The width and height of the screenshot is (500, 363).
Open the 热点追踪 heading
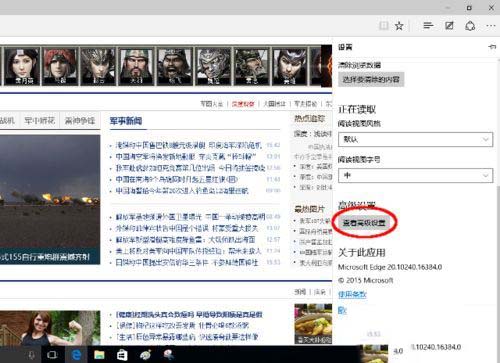309,118
